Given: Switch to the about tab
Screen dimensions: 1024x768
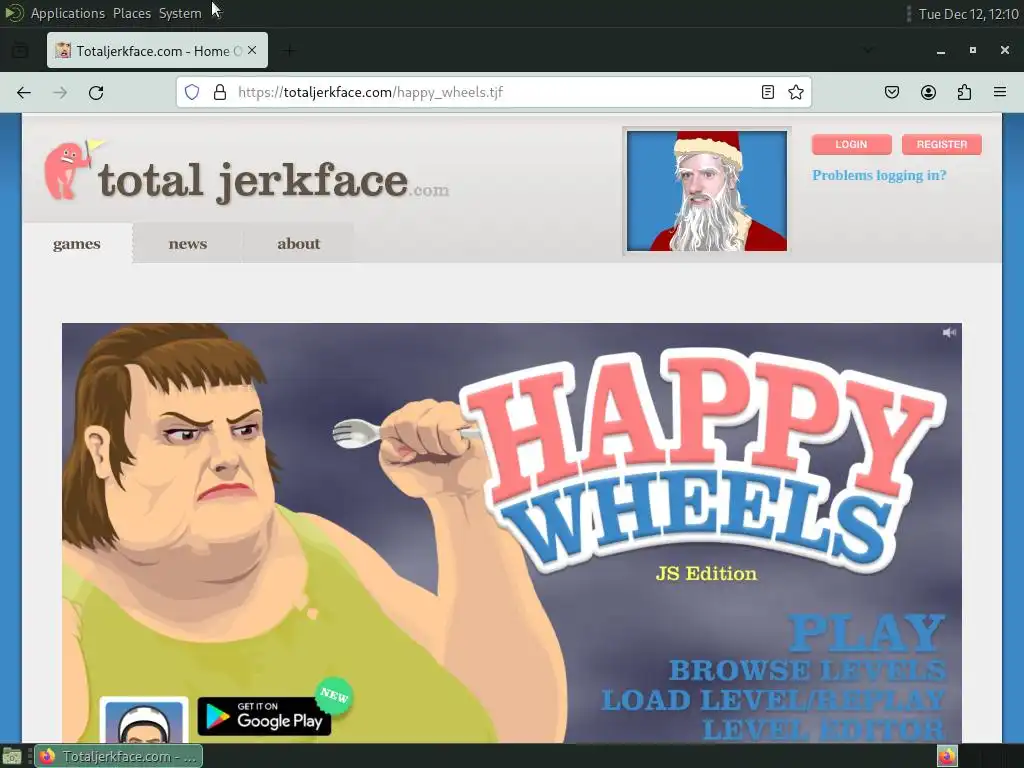Looking at the screenshot, I should click(x=298, y=244).
